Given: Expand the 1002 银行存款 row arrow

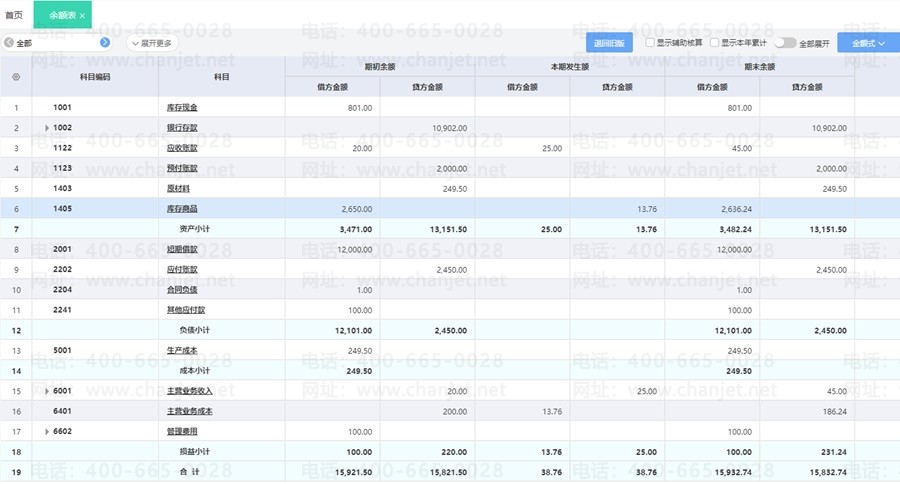Looking at the screenshot, I should coord(46,128).
